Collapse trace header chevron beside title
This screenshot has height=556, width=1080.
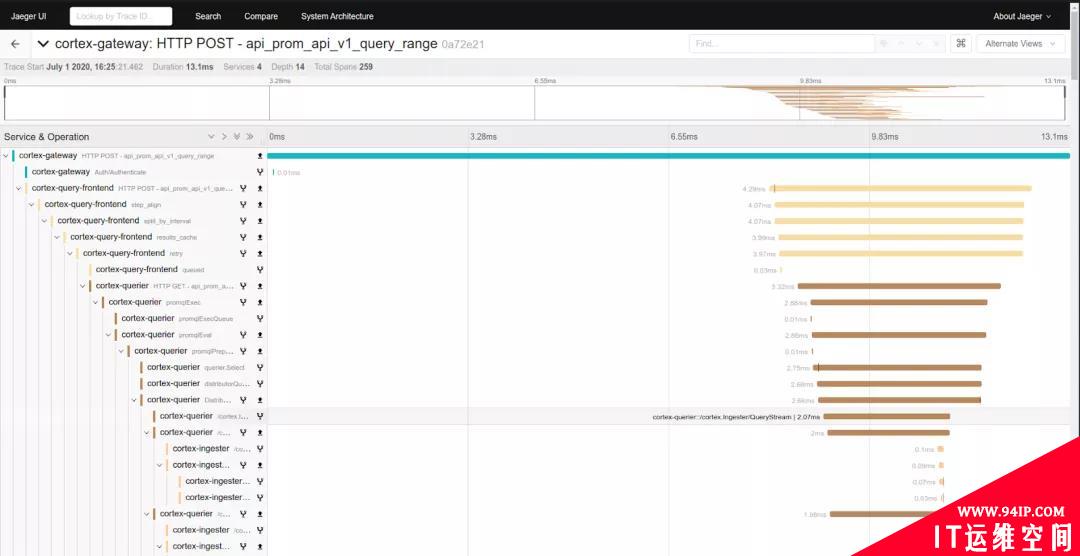(x=43, y=44)
